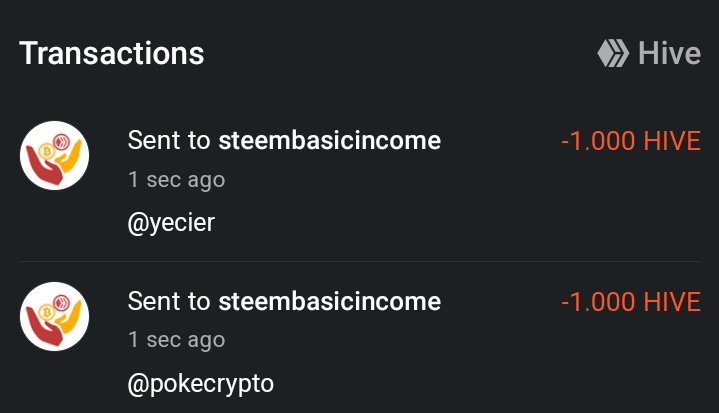The width and height of the screenshot is (719, 413).
Task: Open the steembasicincome link in the second transaction
Action: point(330,301)
